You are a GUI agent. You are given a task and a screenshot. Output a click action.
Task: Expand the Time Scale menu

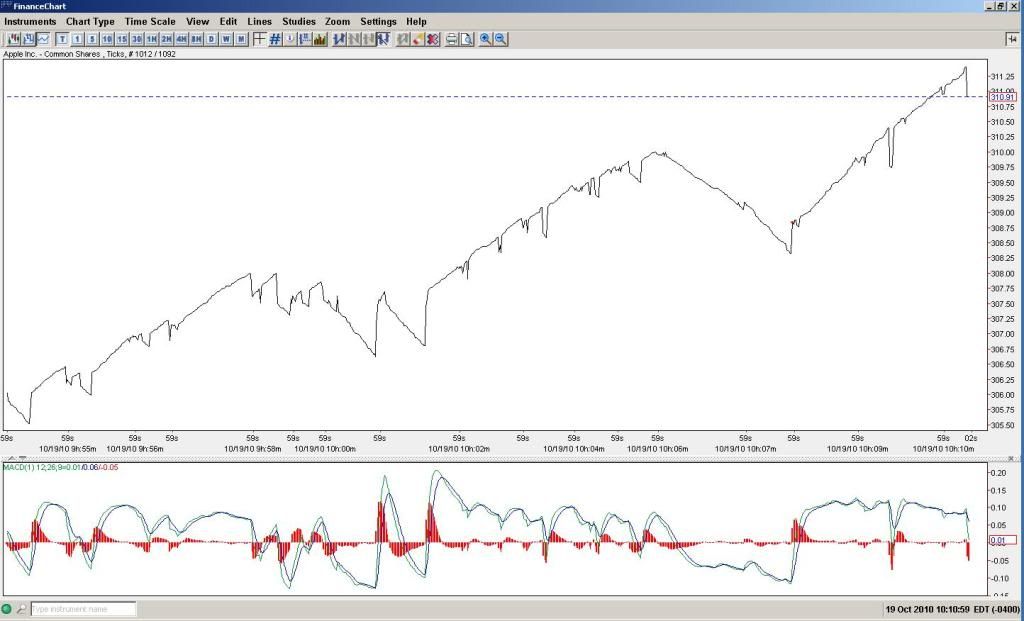(150, 21)
